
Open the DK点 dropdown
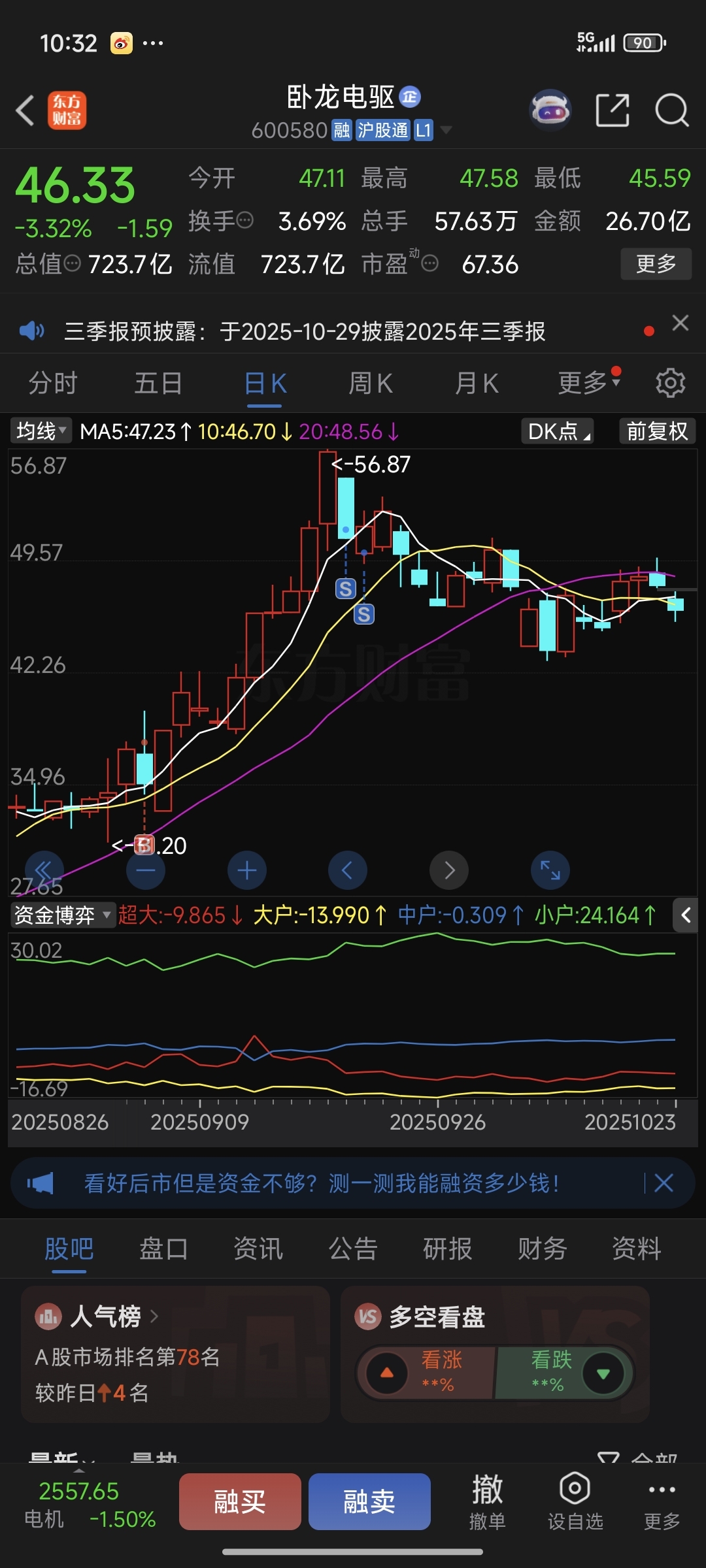tap(558, 431)
